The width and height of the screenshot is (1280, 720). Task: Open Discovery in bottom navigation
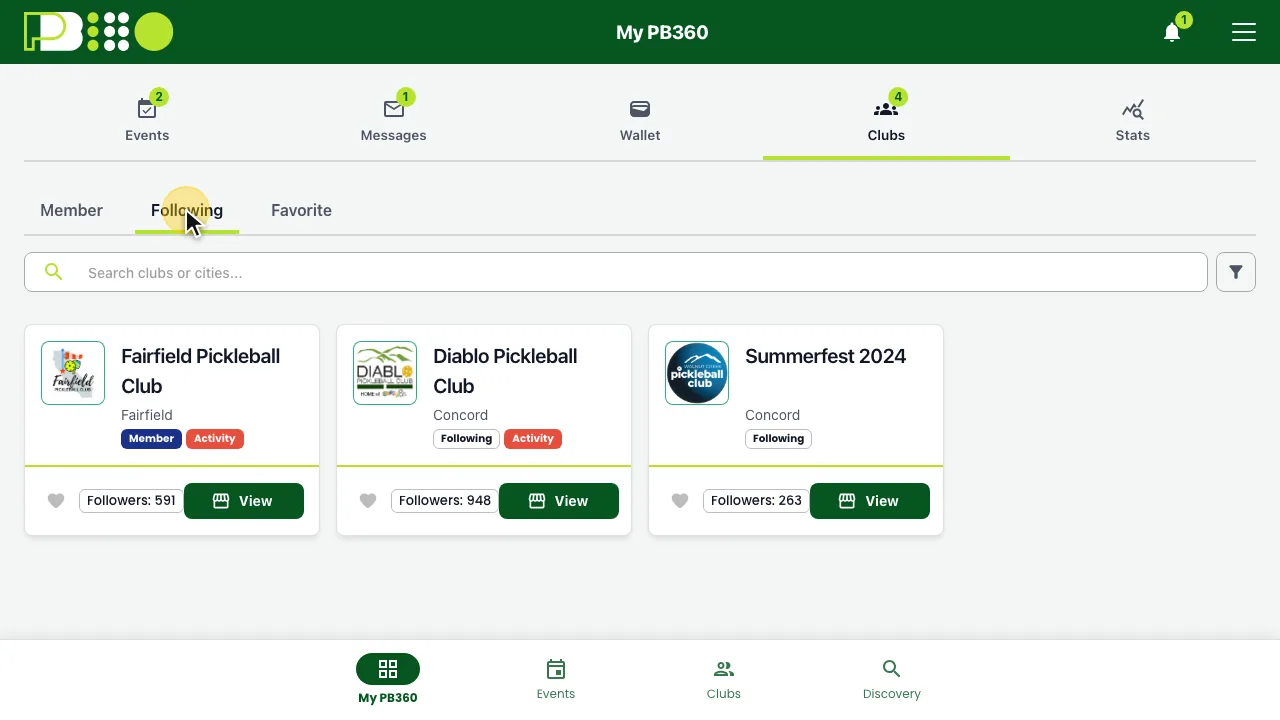point(892,680)
